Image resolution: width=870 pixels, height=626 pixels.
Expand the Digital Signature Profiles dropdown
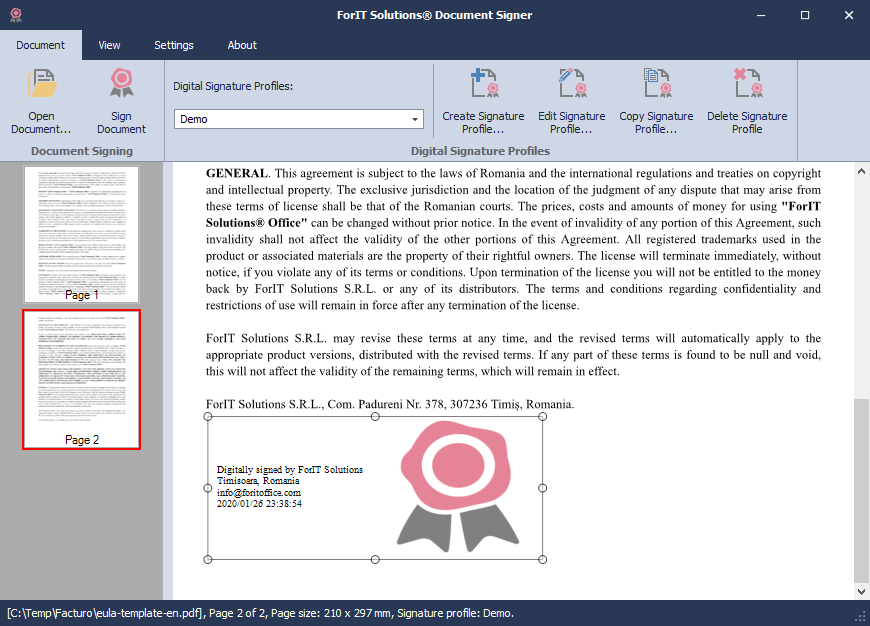(414, 119)
